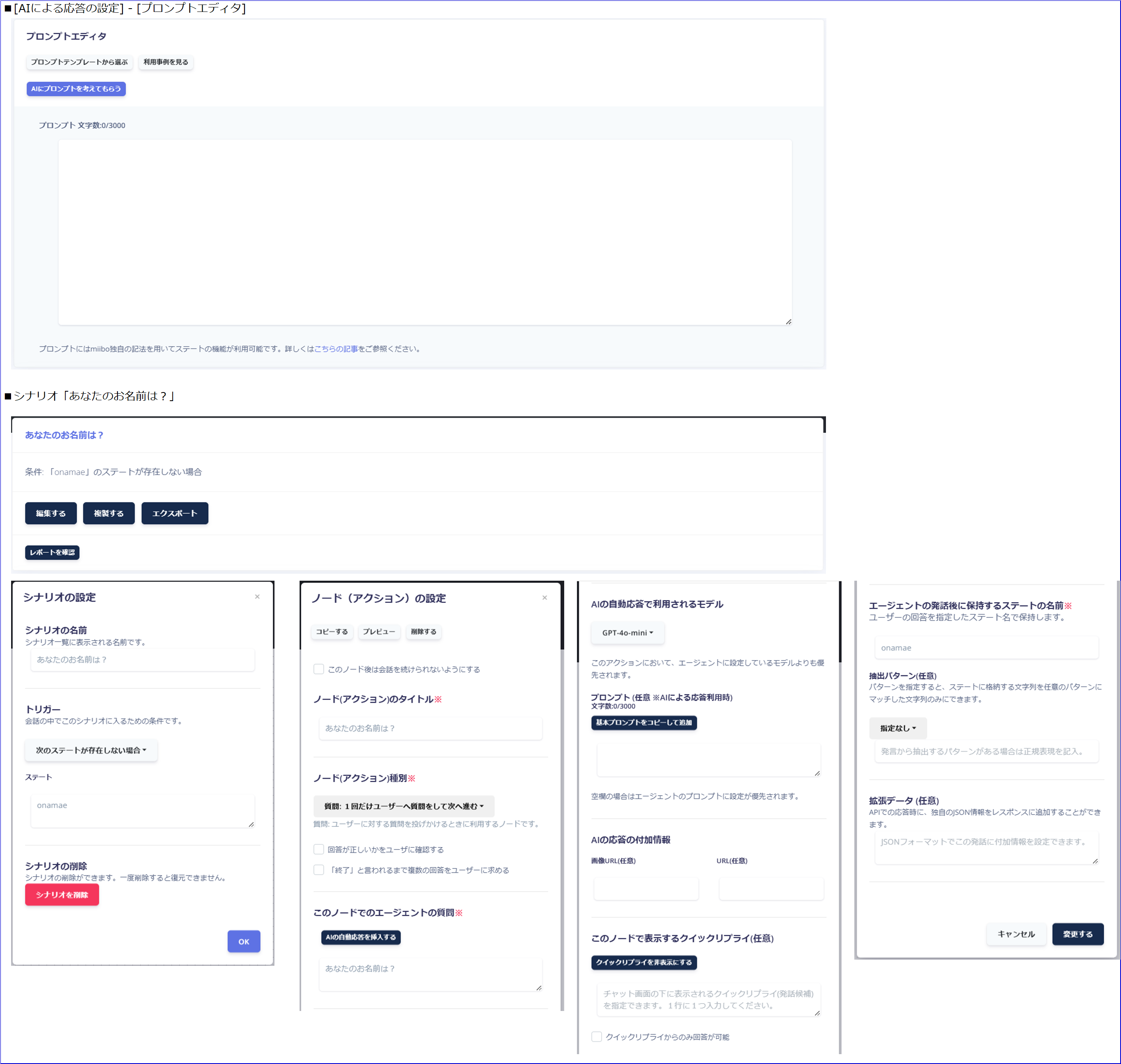Image resolution: width=1121 pixels, height=1064 pixels.
Task: Toggle クイックリプライからのみ回答が可能 checkbox
Action: (x=597, y=1037)
